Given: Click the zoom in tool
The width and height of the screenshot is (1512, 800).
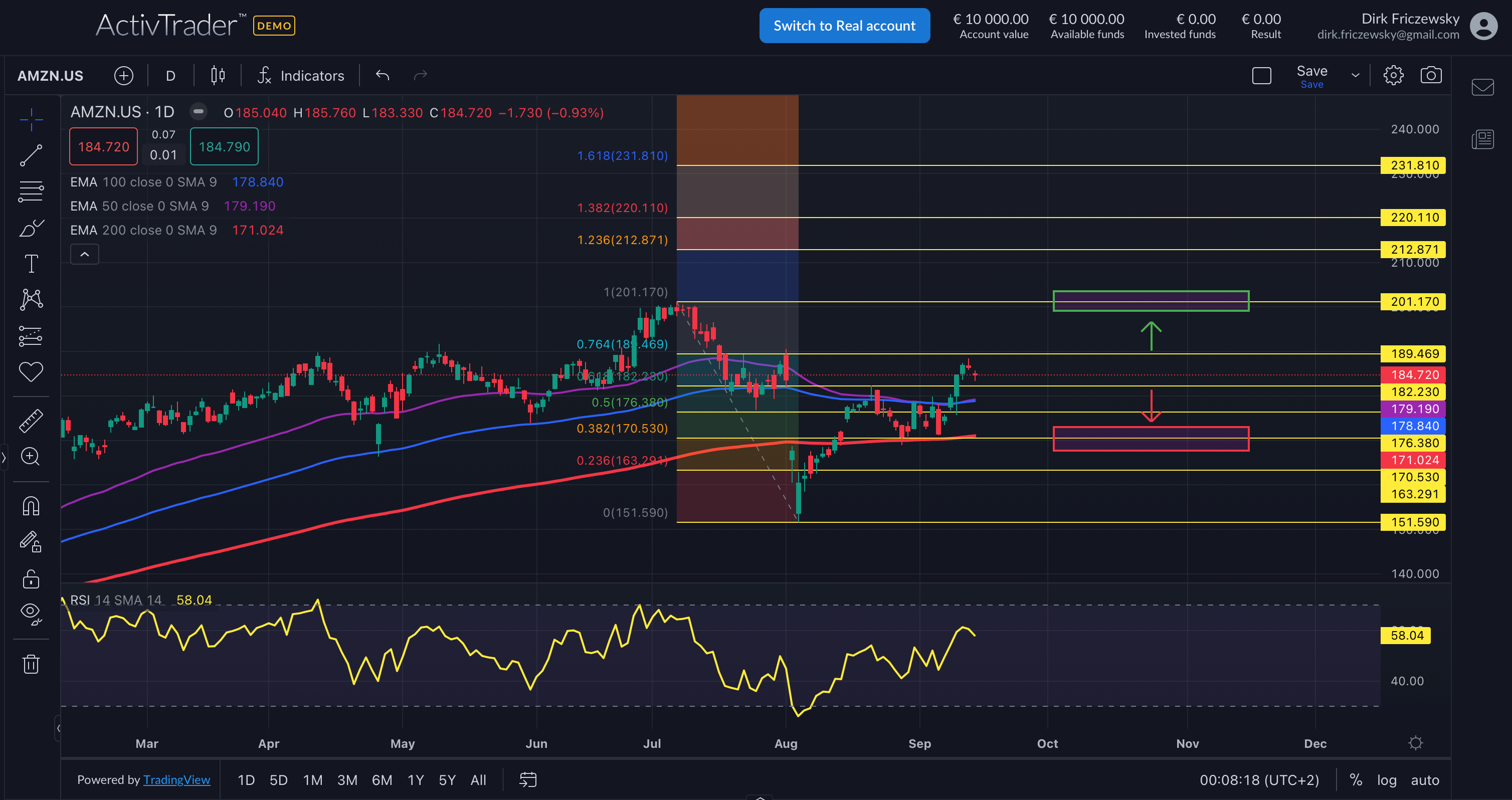Looking at the screenshot, I should coord(31,456).
